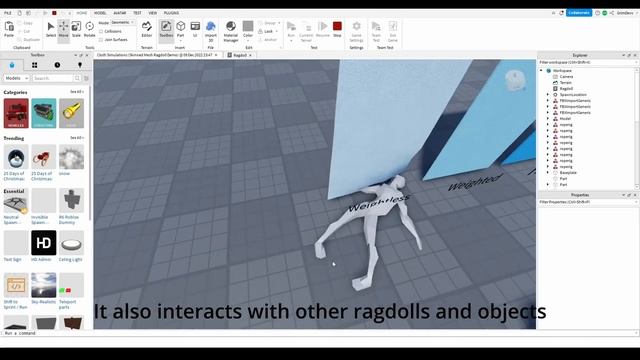The width and height of the screenshot is (640, 360).
Task: Select the Cloth Simulations document tab
Action: [155, 55]
